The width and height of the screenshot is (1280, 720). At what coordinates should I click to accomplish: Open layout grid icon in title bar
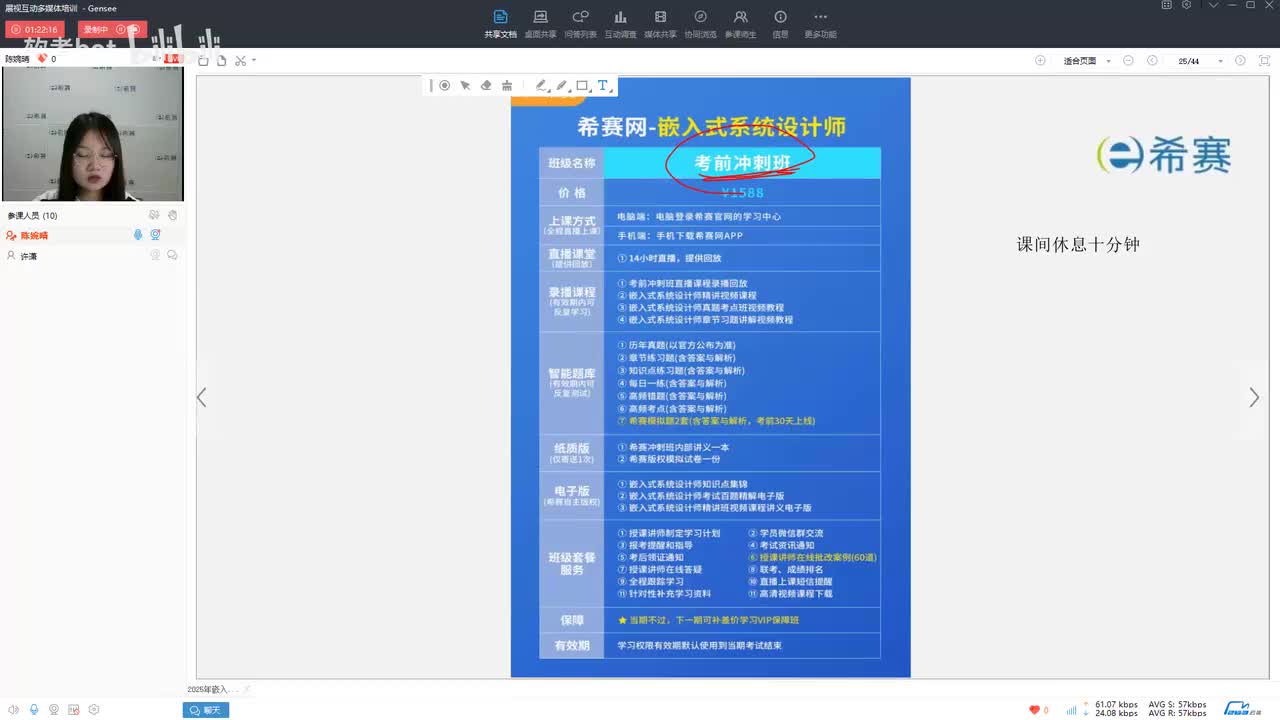pyautogui.click(x=1166, y=5)
